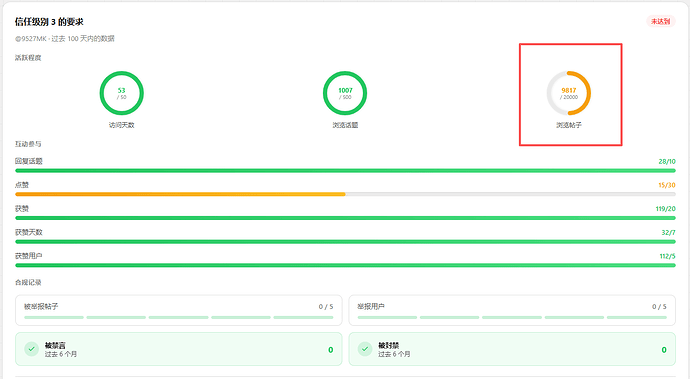Click the 回复话题 row label

click(29, 161)
